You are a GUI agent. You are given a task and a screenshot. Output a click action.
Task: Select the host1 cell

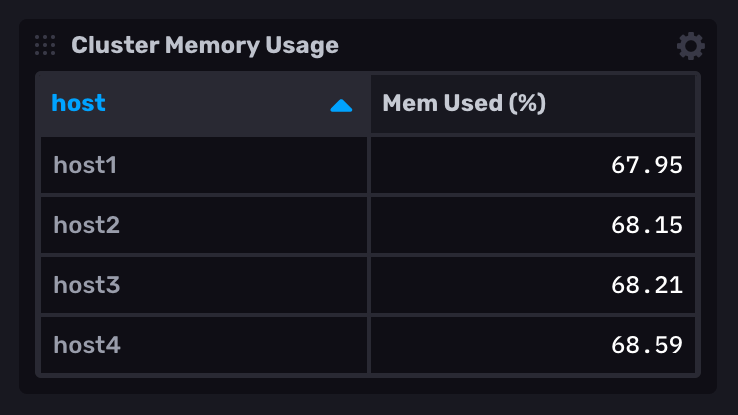click(85, 165)
